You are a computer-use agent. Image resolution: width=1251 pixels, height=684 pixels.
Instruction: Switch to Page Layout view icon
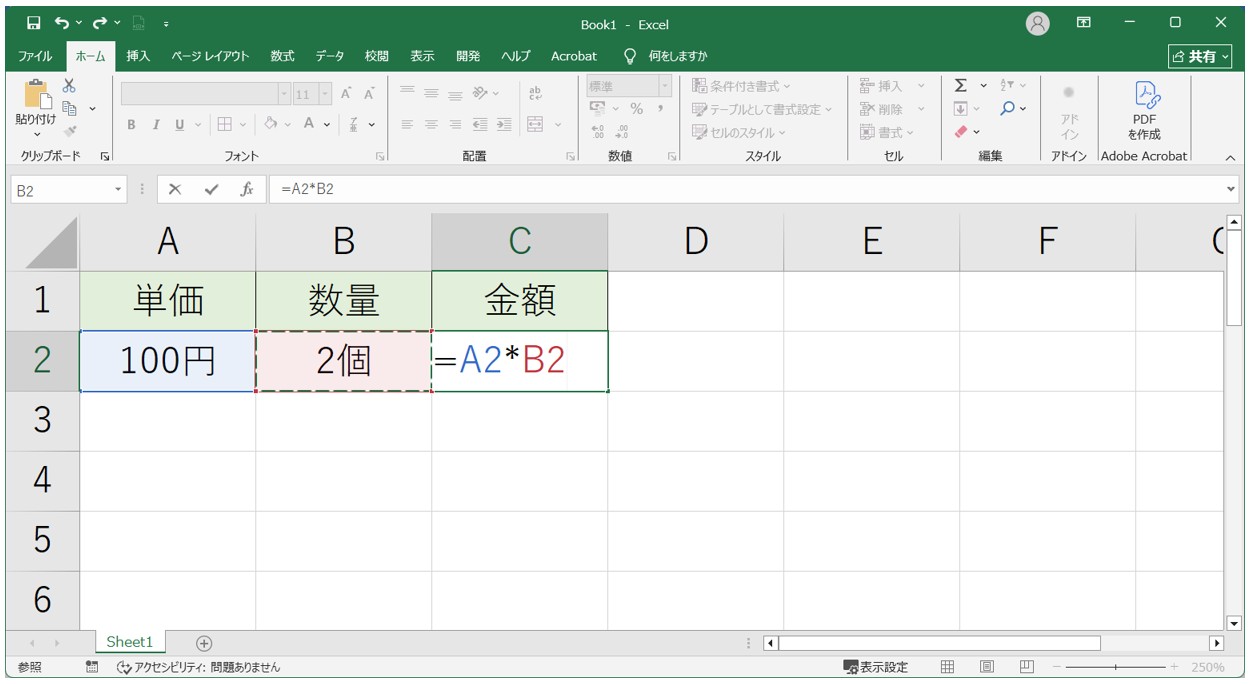point(987,667)
